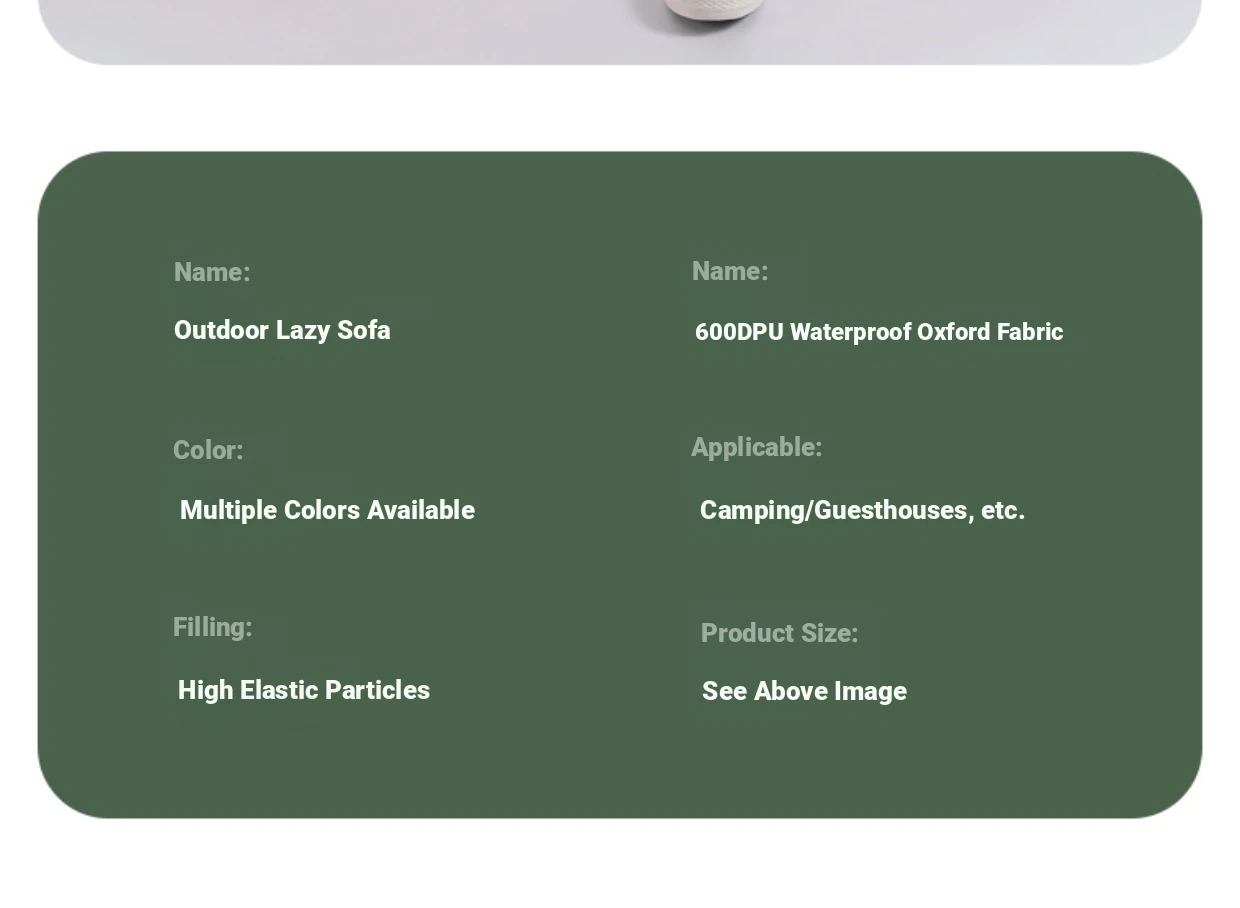Viewport: 1240px width, 908px height.
Task: Click the "600DPU" text in the fabric description
Action: (x=739, y=332)
